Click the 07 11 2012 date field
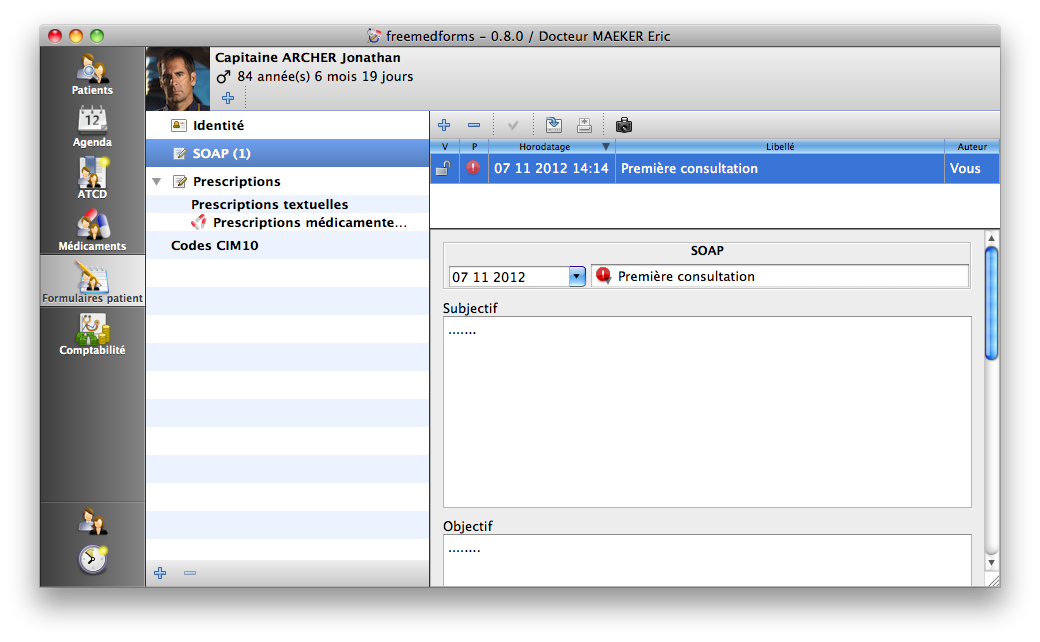This screenshot has width=1040, height=642. pos(509,277)
